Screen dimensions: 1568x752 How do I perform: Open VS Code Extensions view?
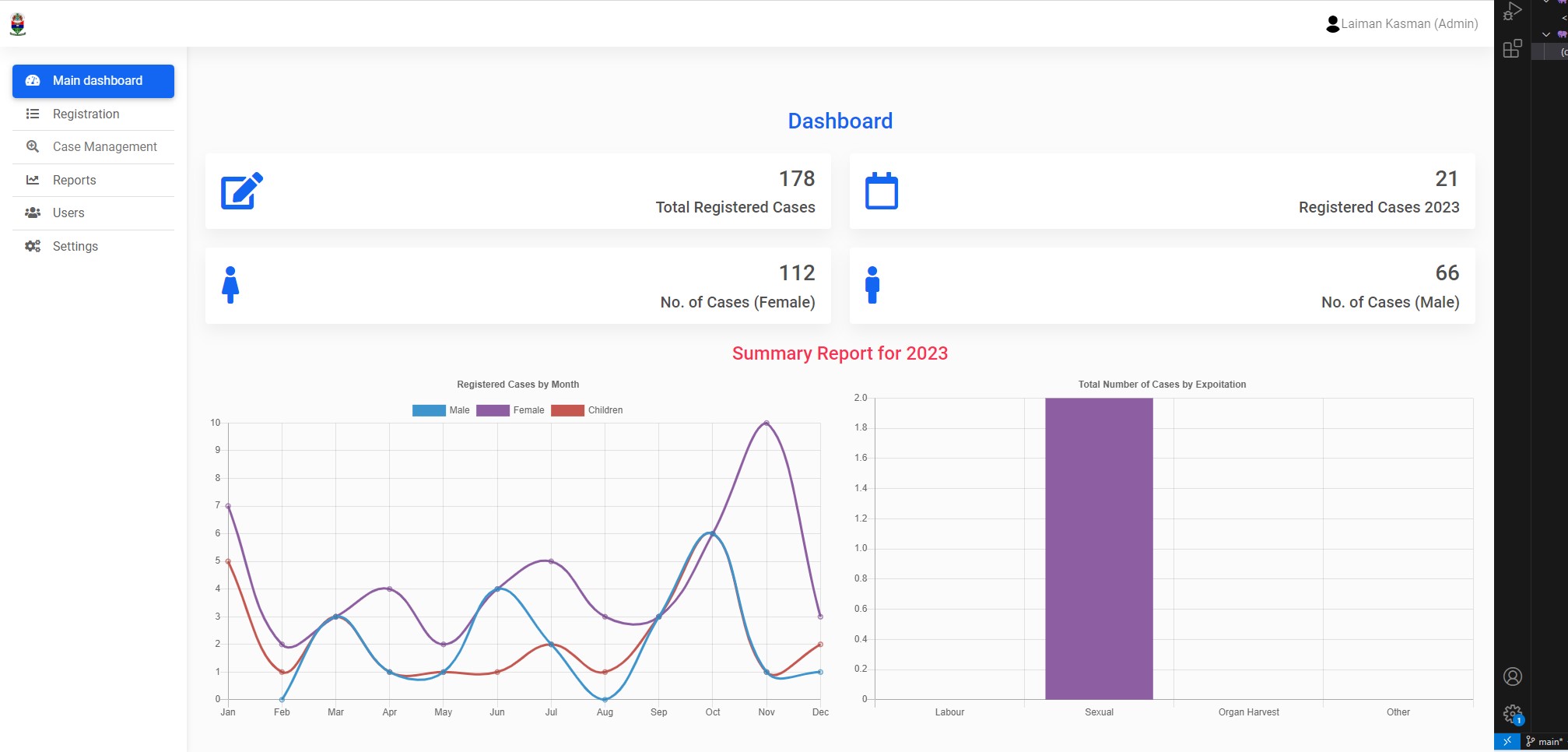pyautogui.click(x=1512, y=49)
